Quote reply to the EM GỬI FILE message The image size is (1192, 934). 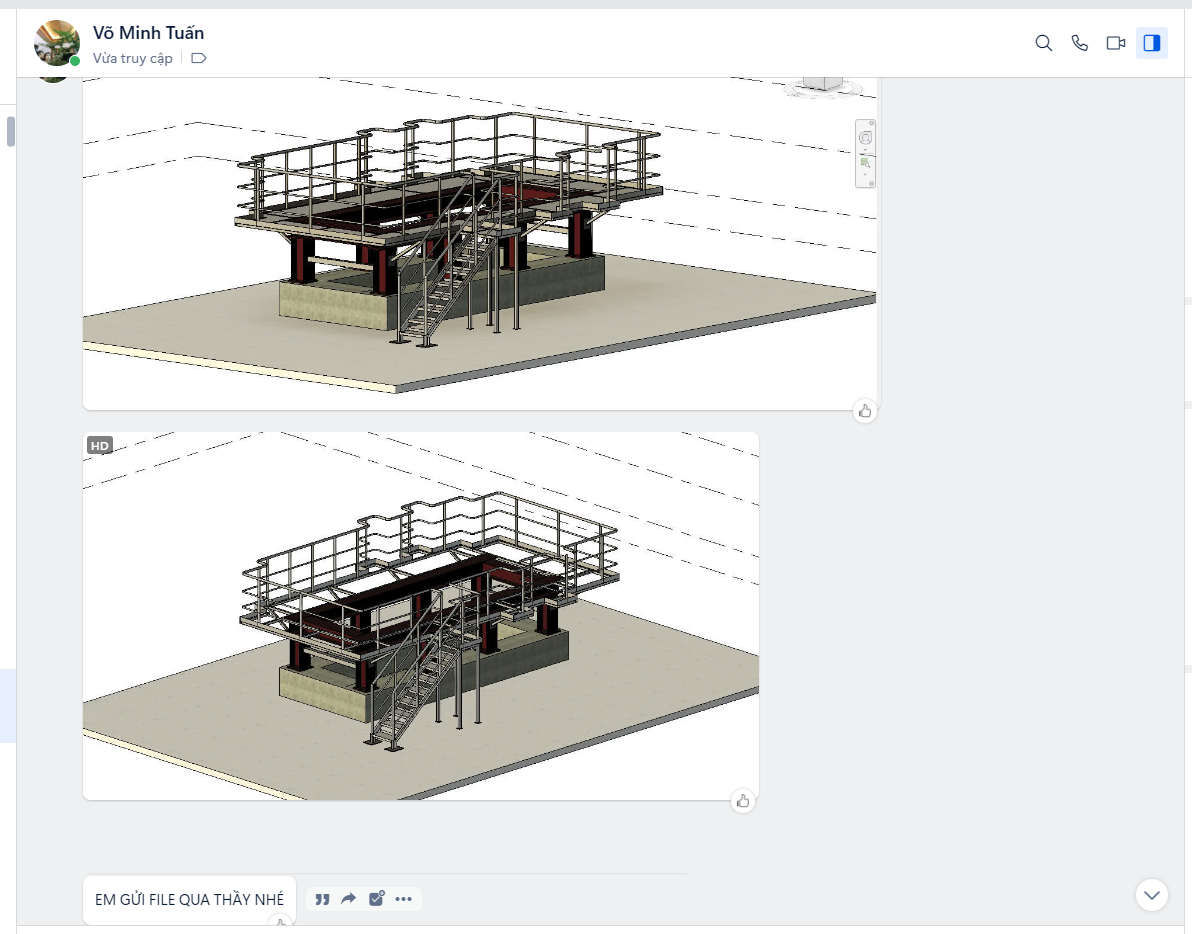click(x=322, y=899)
